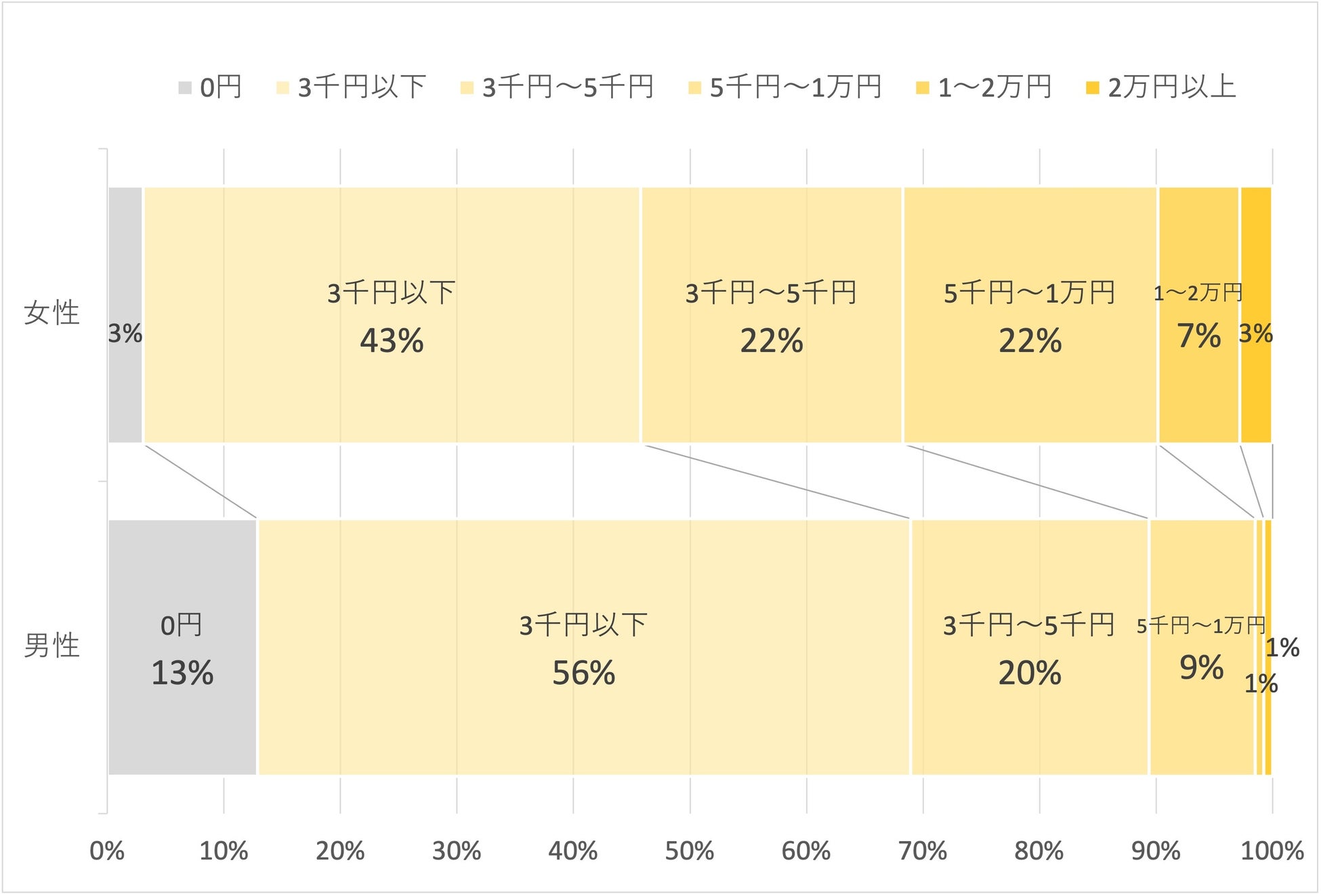This screenshot has width=1321, height=896.
Task: Click the 2万円以上 legend text
Action: pos(1172,88)
